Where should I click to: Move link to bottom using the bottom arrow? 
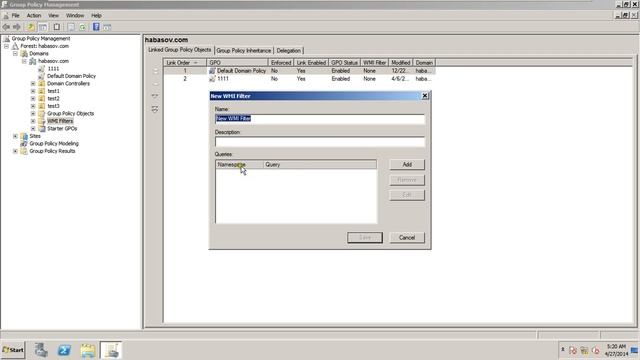(x=155, y=109)
